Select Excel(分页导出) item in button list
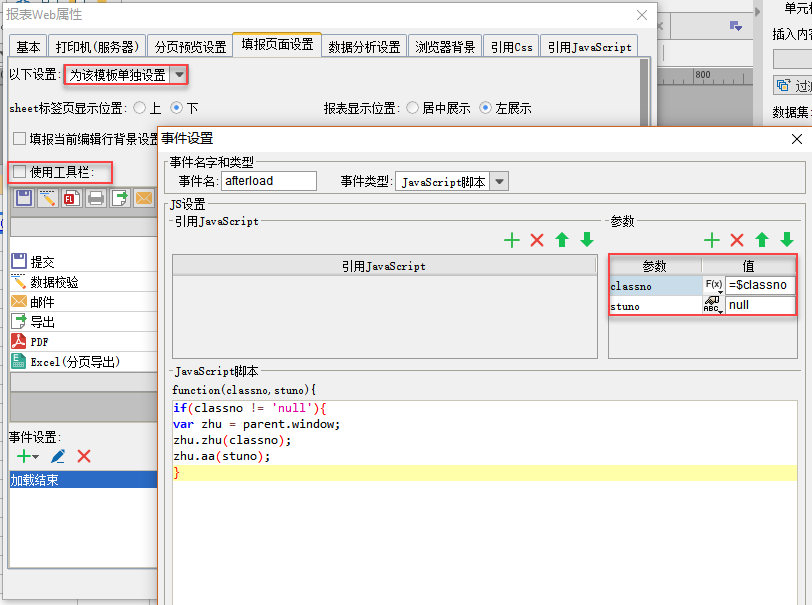Screen dimensions: 812x605 point(83,362)
